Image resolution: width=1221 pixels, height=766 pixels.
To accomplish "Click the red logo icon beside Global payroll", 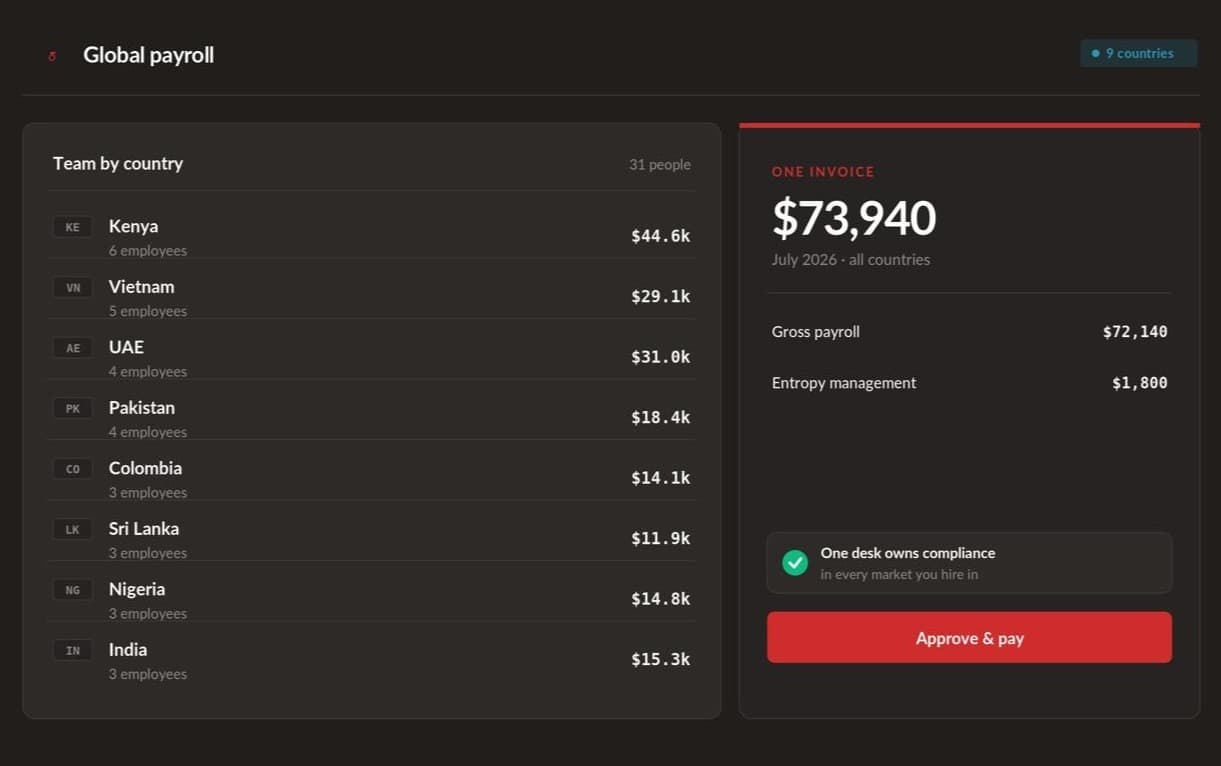I will tap(52, 56).
